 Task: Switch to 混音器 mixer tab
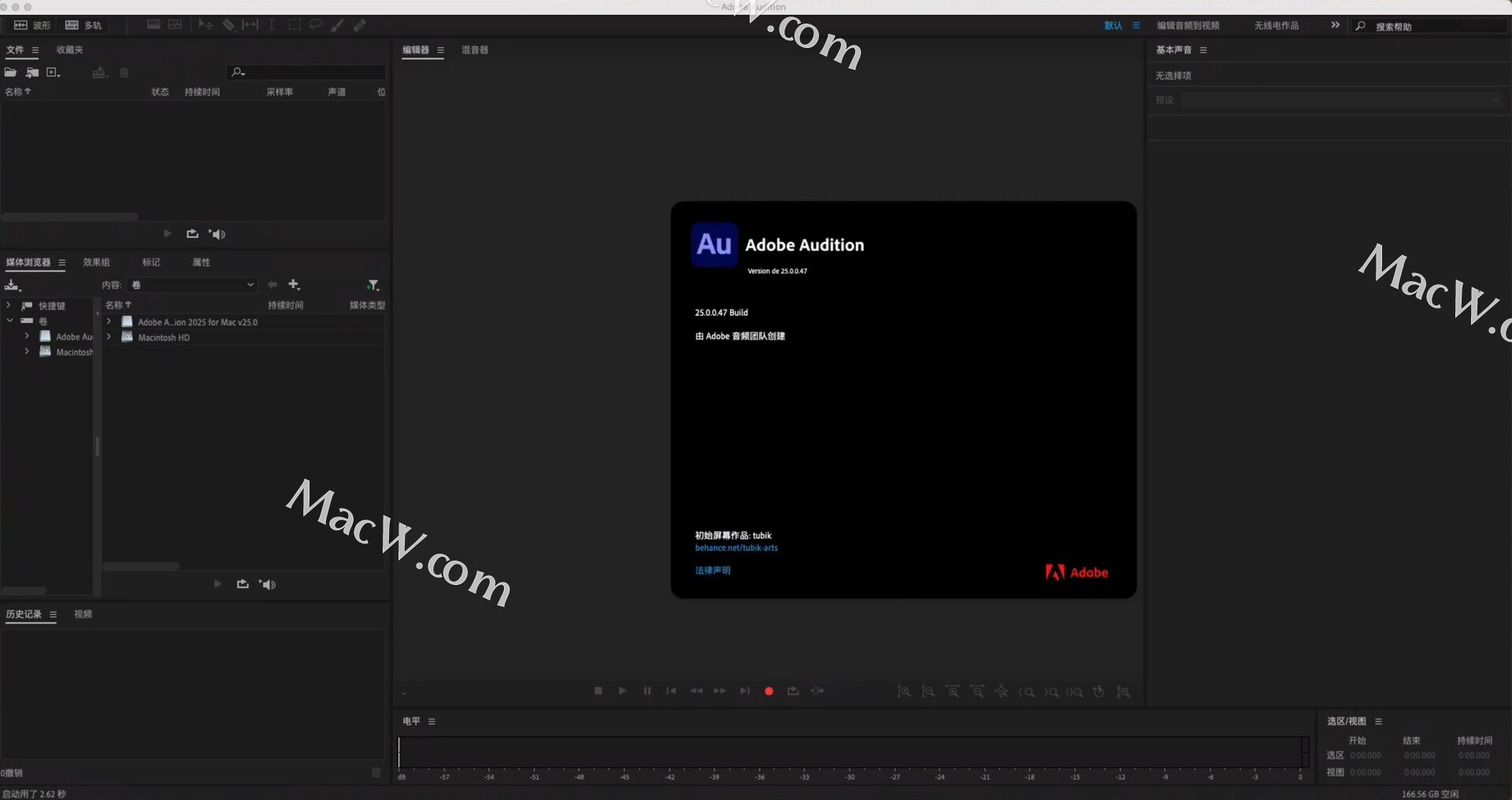[475, 50]
